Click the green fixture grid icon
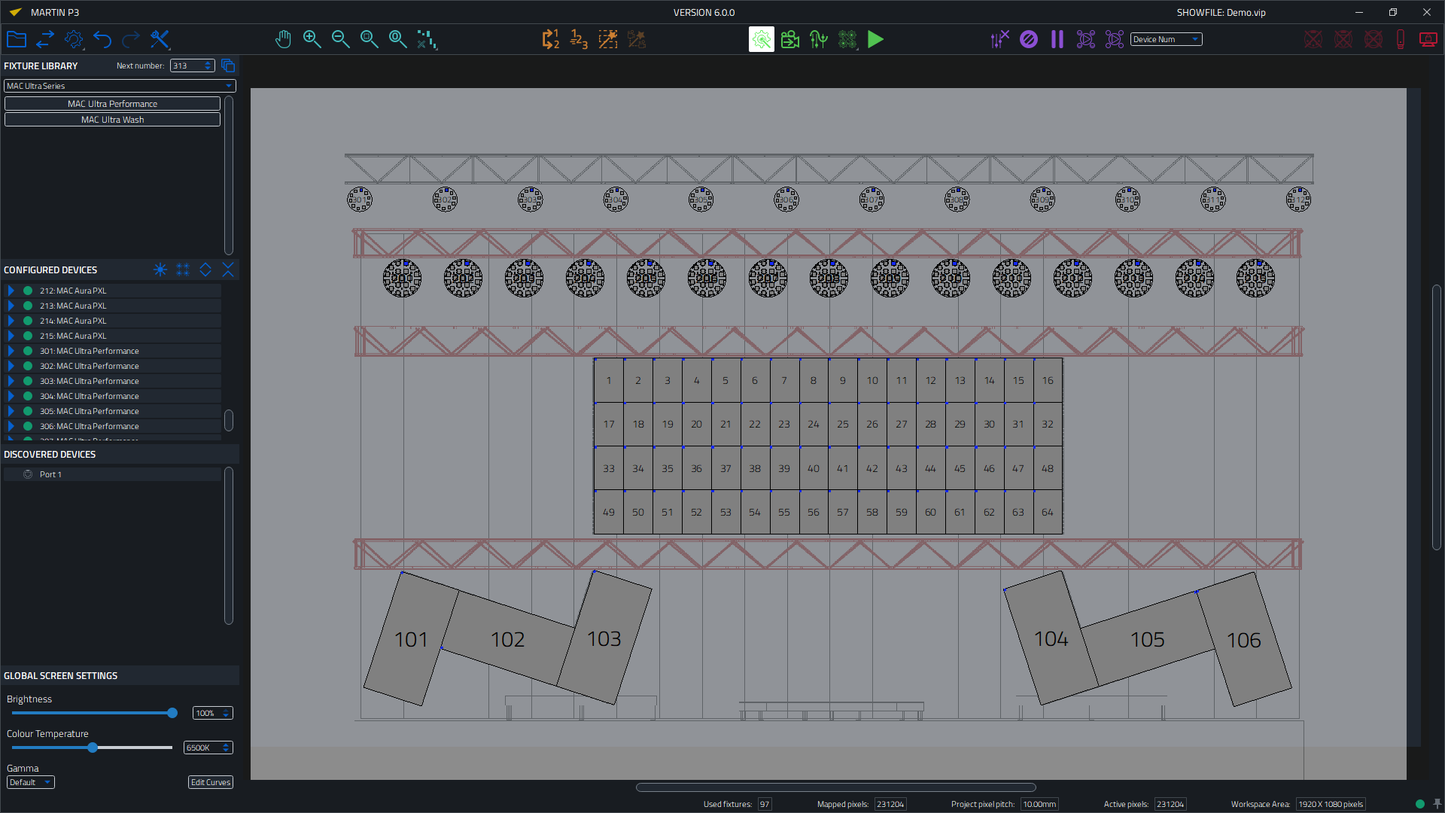This screenshot has height=813, width=1445. point(847,39)
